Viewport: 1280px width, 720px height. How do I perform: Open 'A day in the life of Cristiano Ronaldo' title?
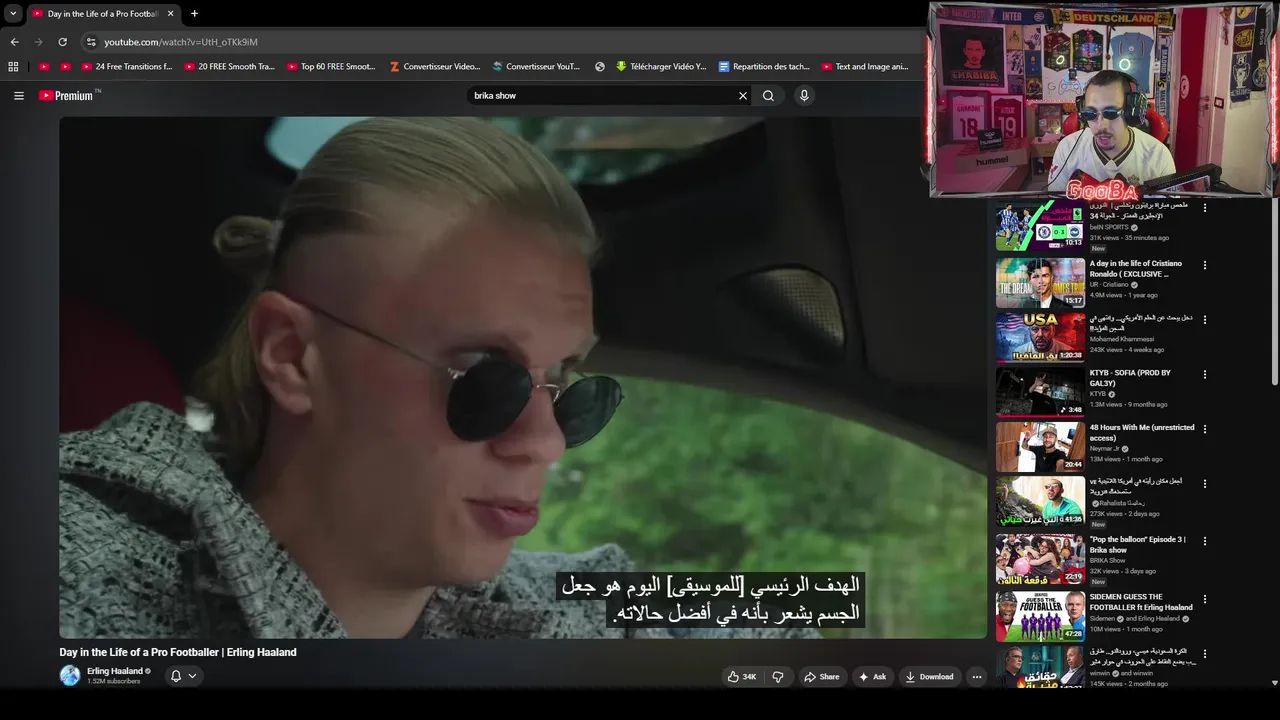coord(1135,269)
